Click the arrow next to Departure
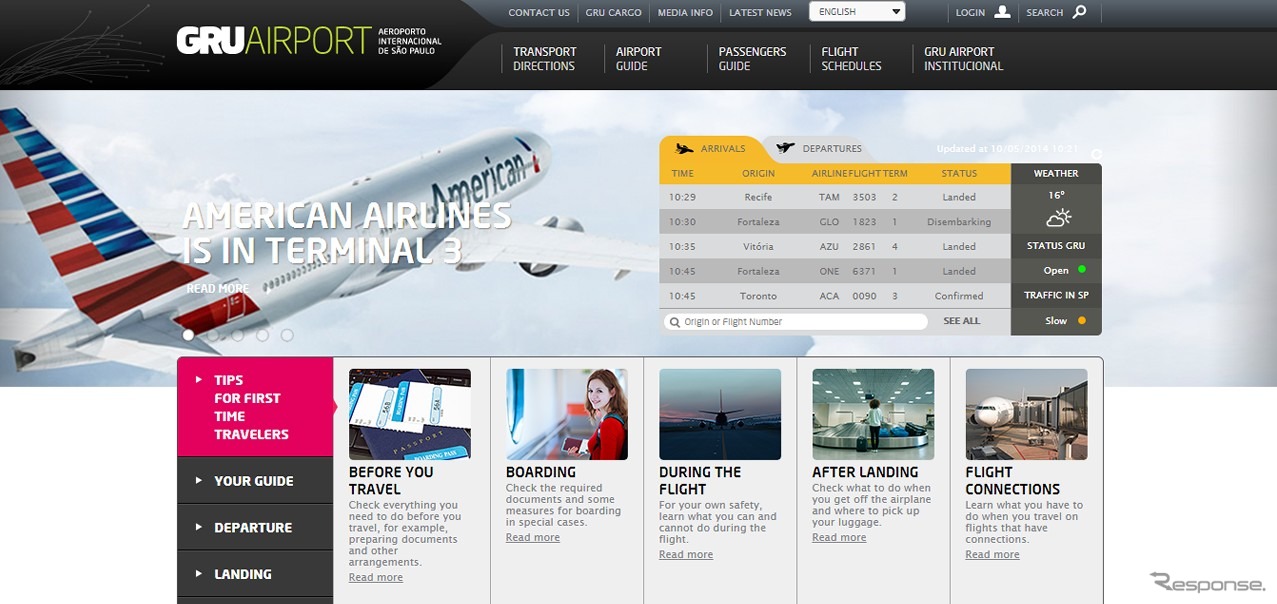 pos(199,527)
